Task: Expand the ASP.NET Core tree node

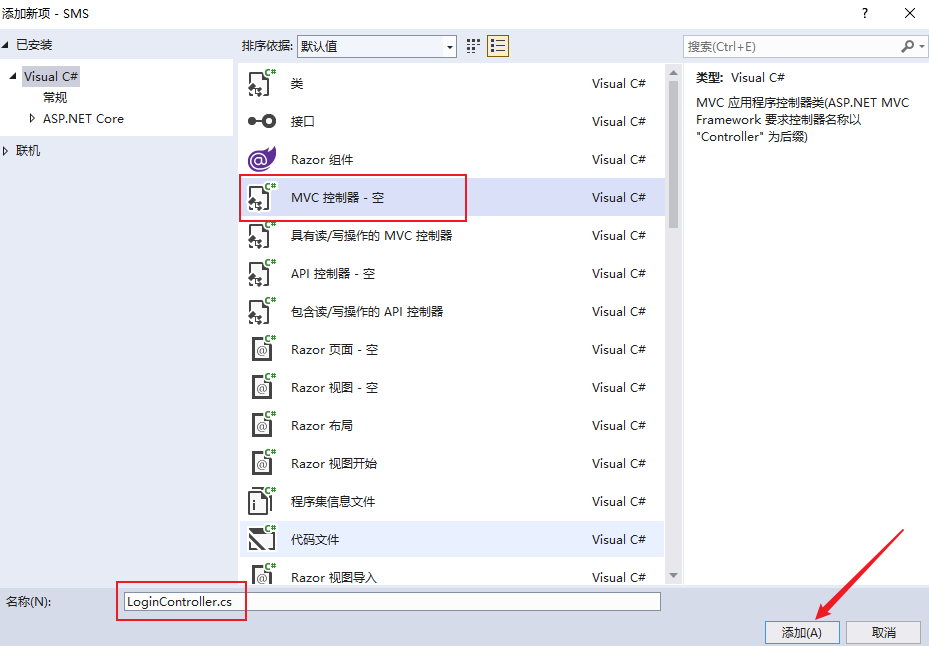Action: tap(32, 119)
